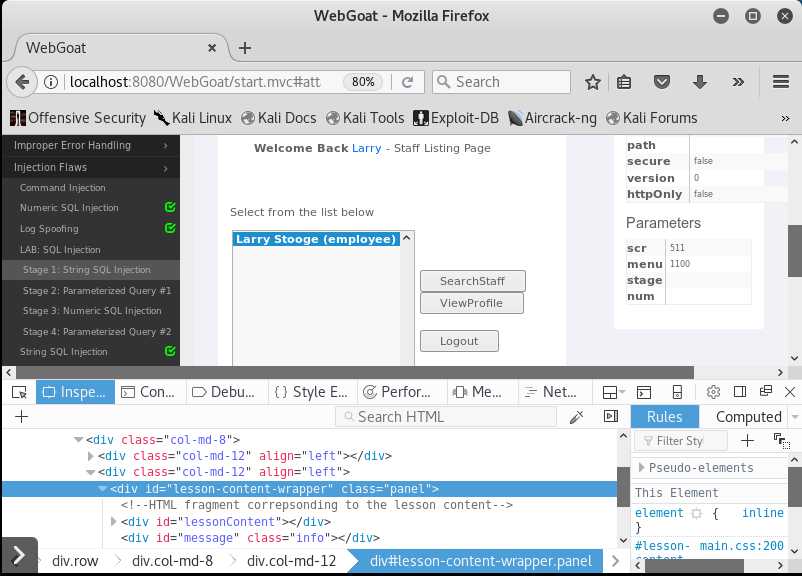Open the Style Editor tab

312,392
